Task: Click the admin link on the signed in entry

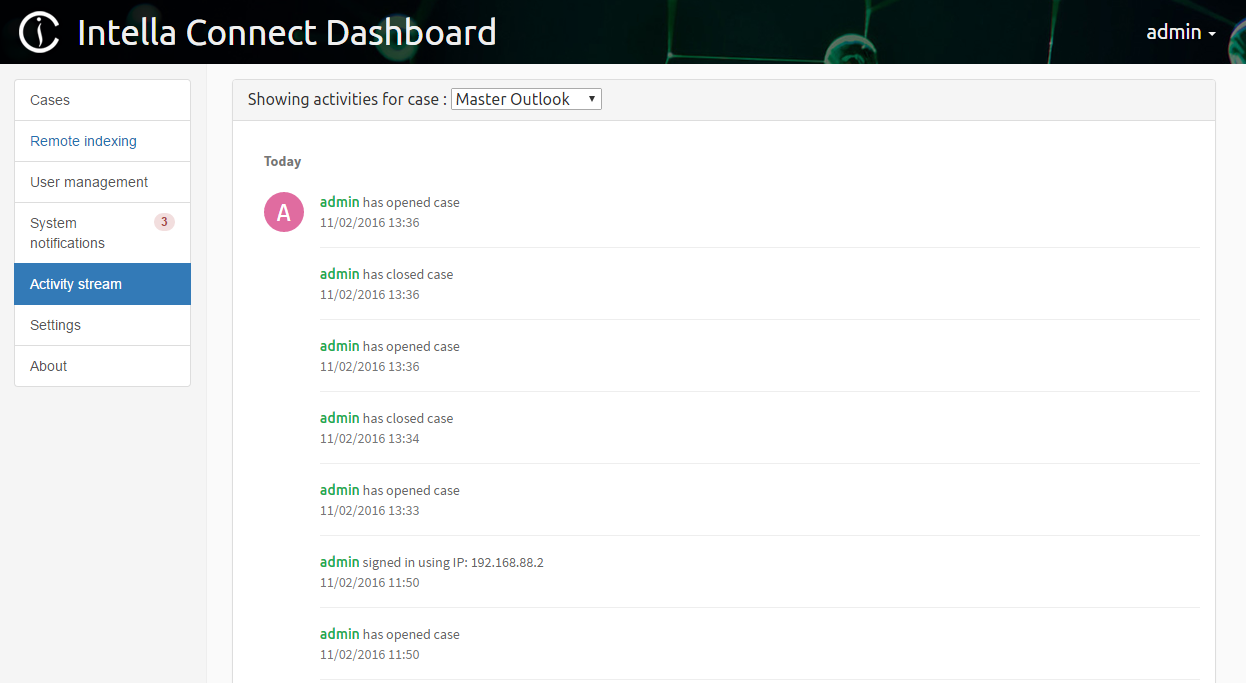Action: (339, 561)
